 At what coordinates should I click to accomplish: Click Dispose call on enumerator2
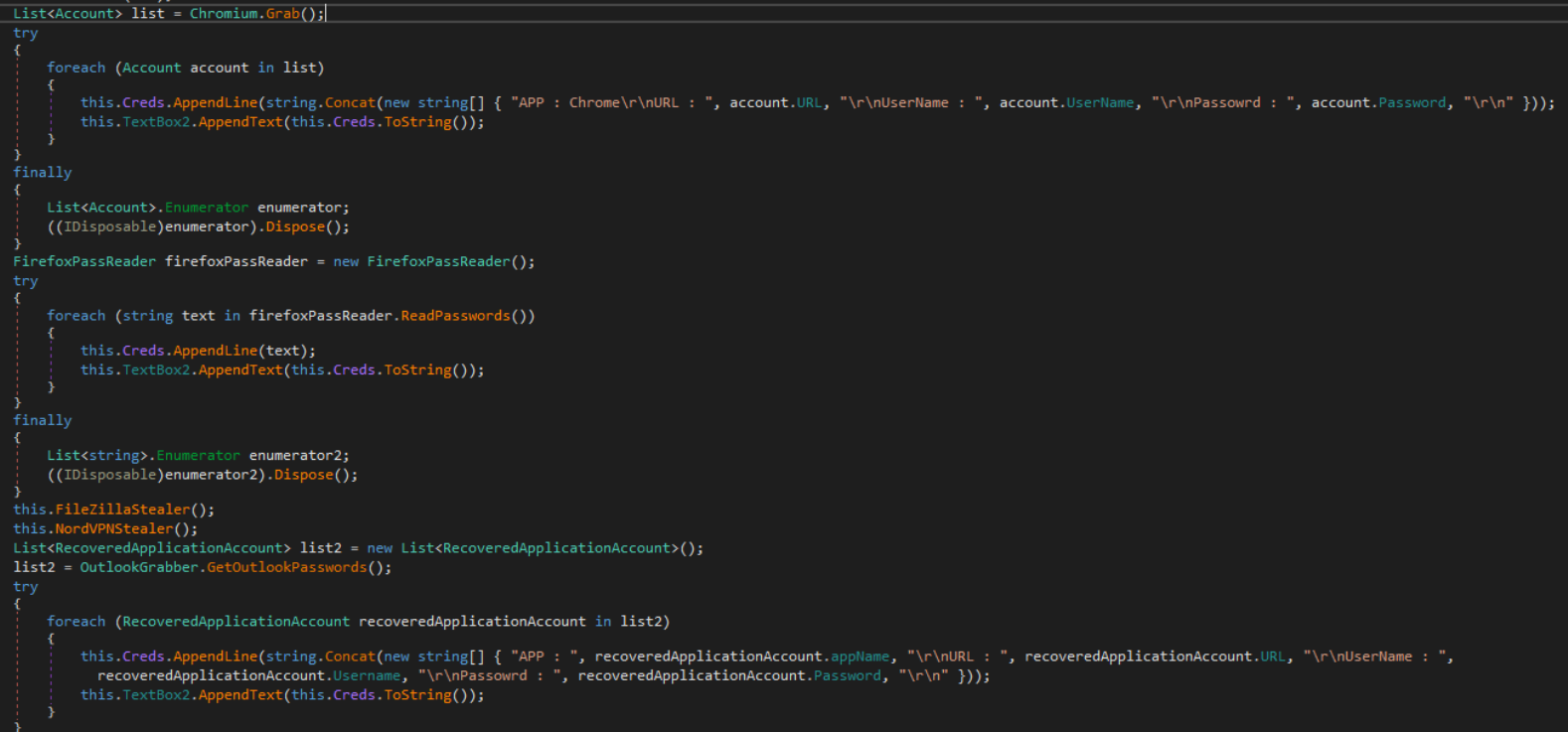pyautogui.click(x=304, y=475)
